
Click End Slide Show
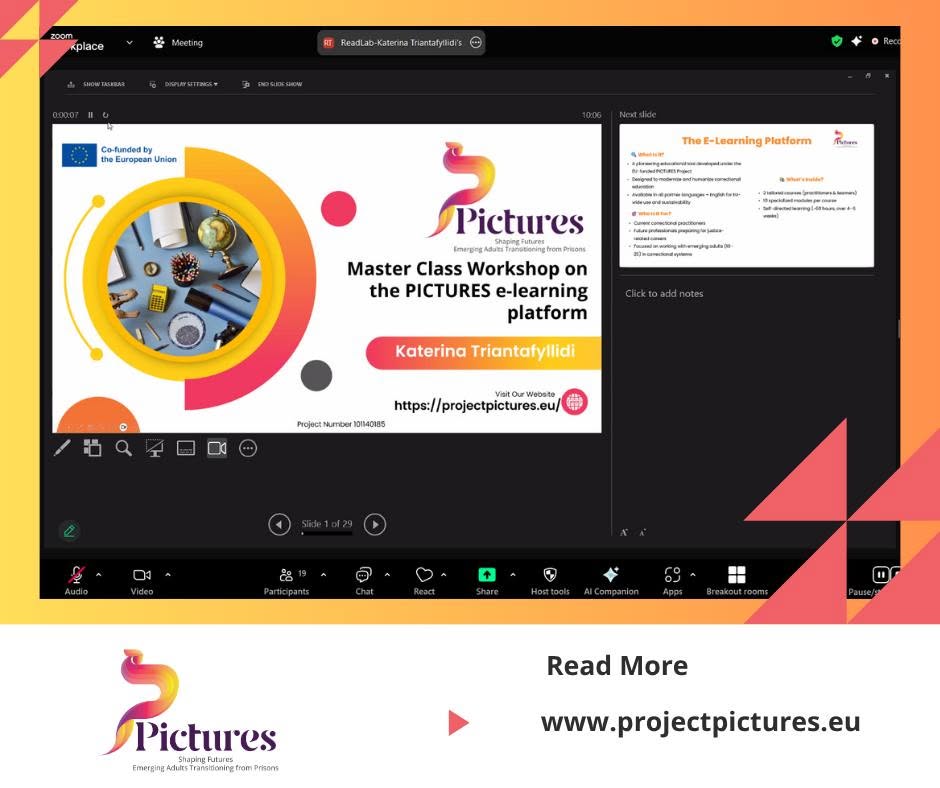click(x=272, y=84)
